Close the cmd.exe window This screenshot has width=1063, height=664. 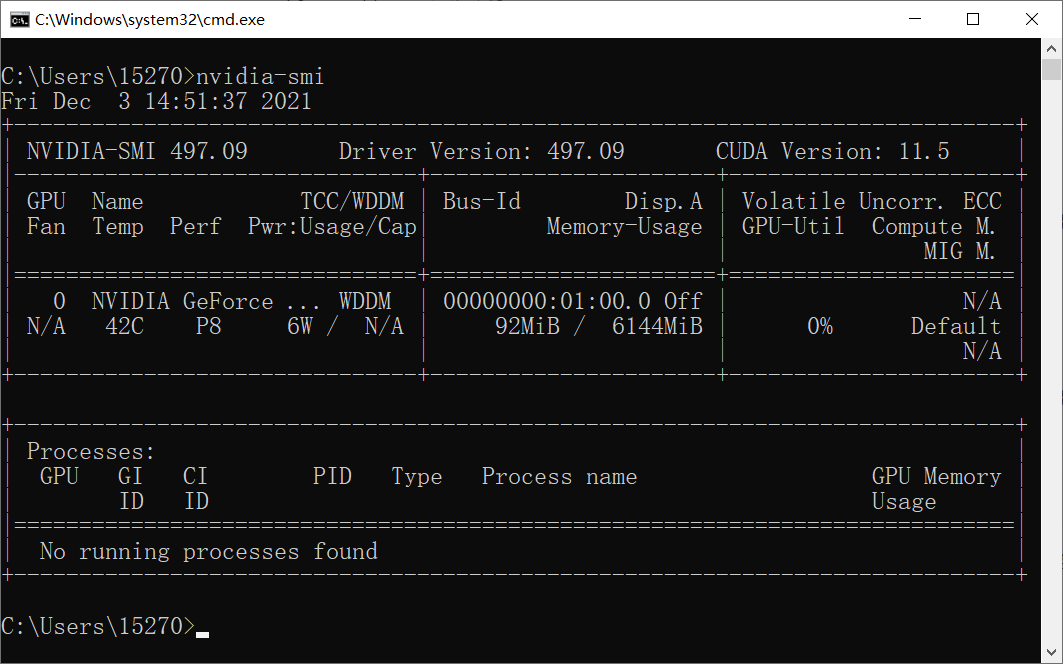1032,19
